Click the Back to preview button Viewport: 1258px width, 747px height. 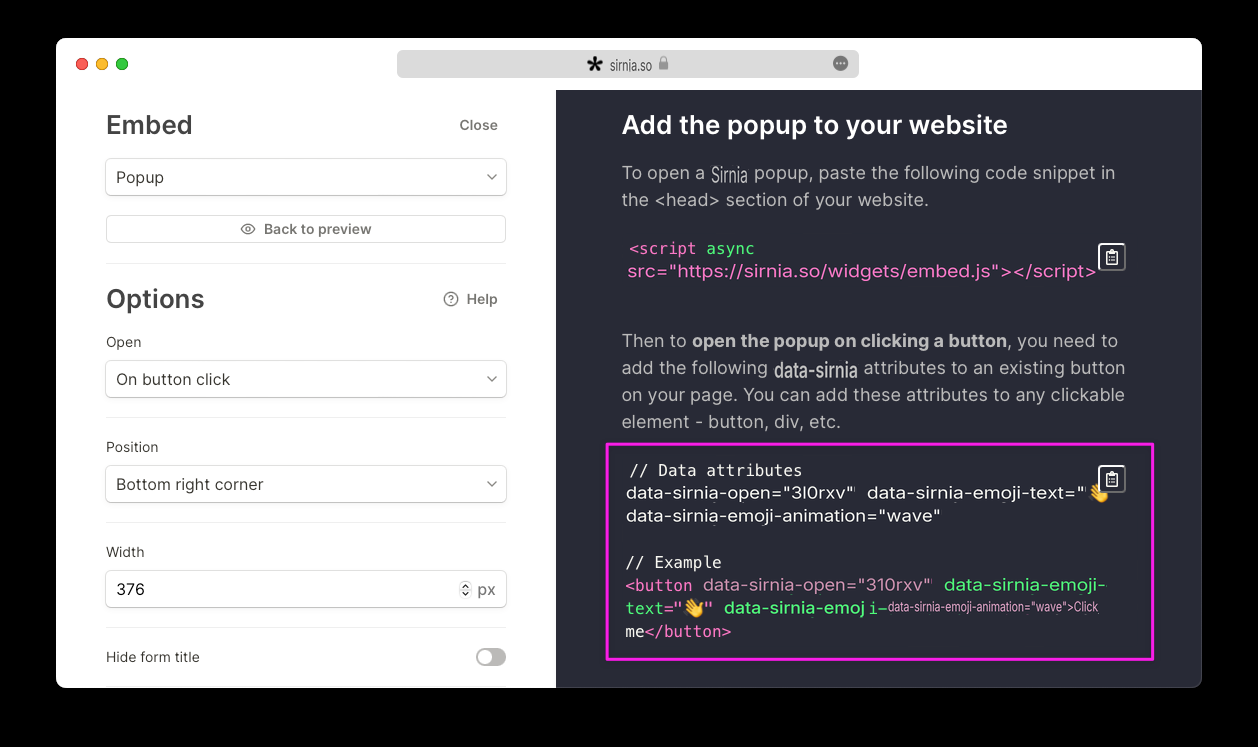pos(306,229)
